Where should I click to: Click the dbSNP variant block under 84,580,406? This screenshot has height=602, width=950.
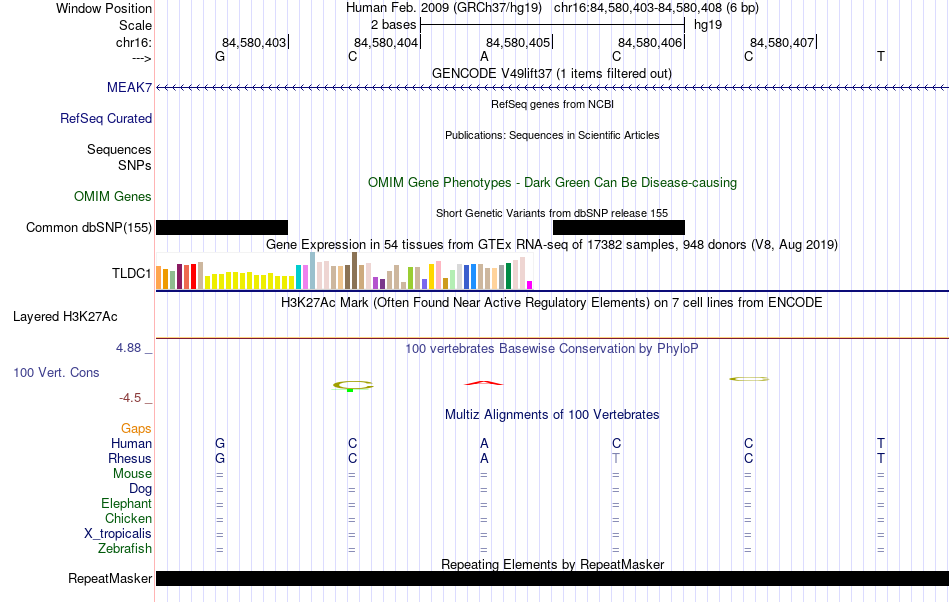pos(619,227)
